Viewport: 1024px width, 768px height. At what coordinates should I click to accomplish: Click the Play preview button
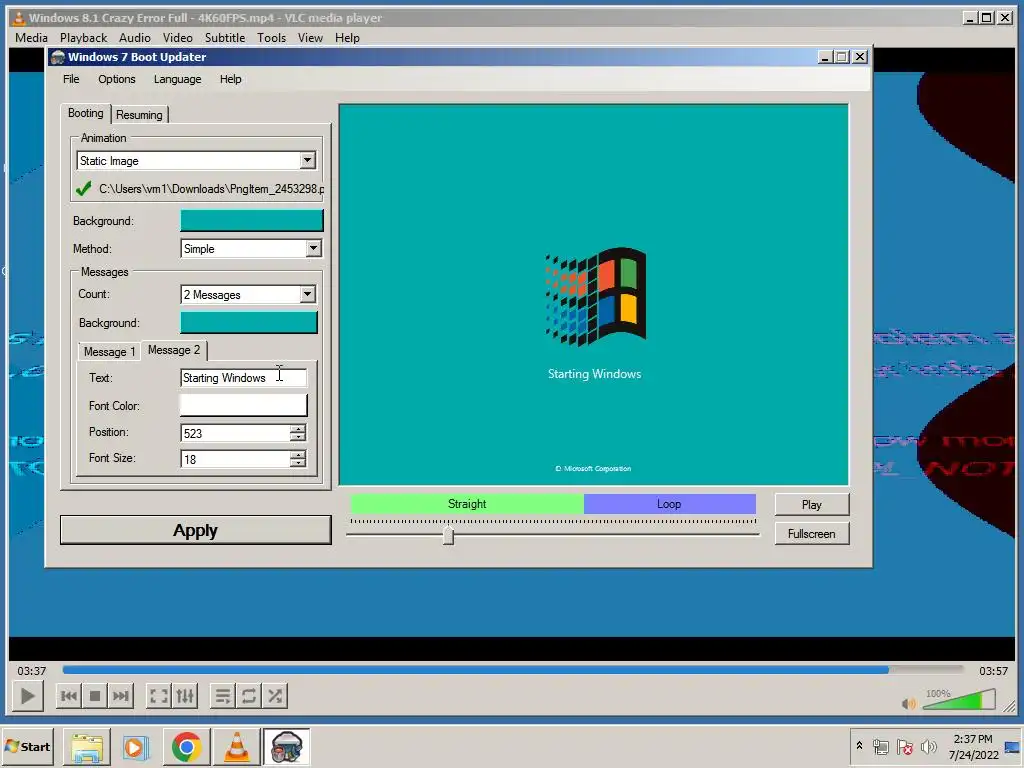point(812,504)
